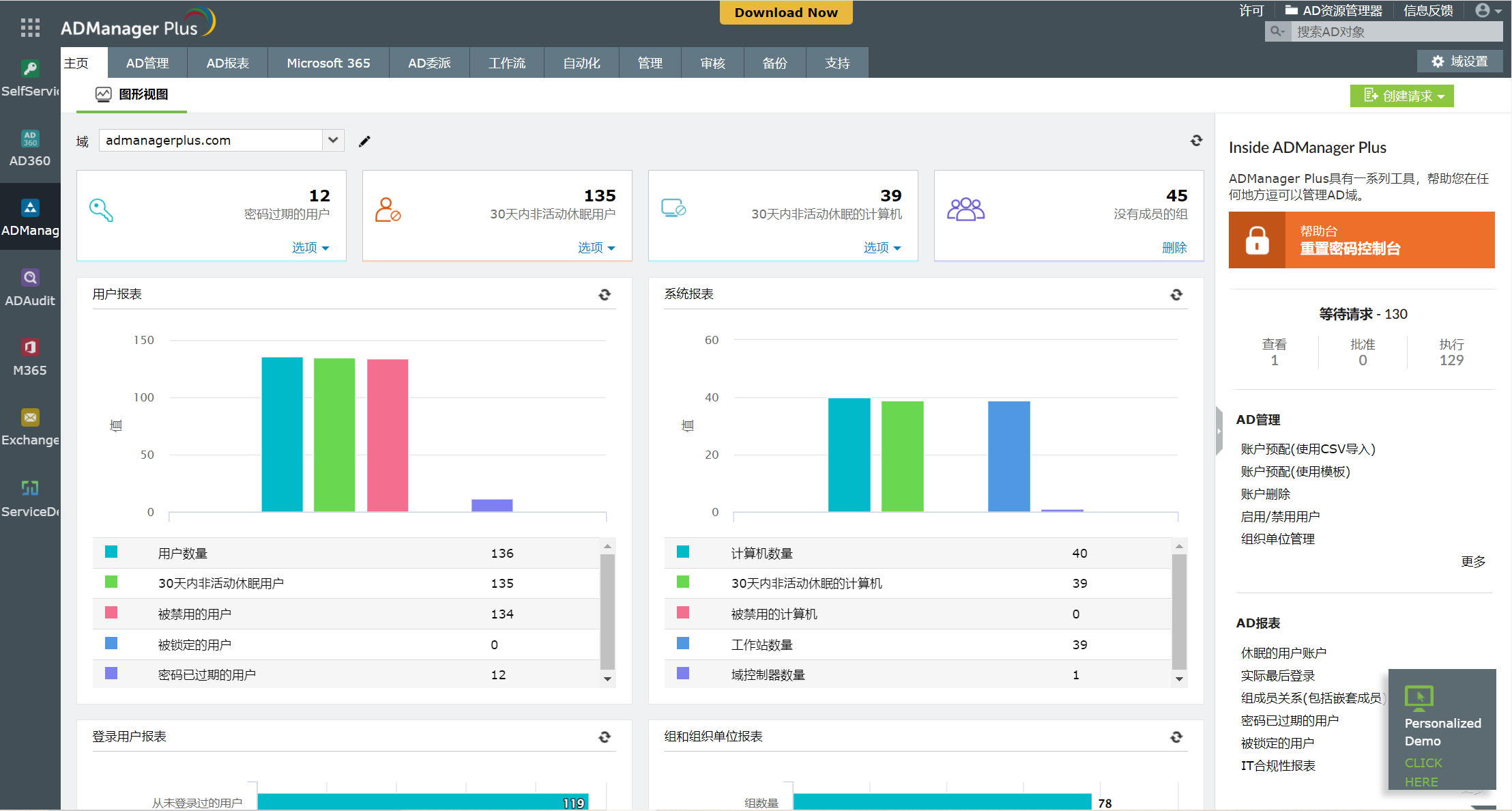This screenshot has height=811, width=1512.
Task: Collapse the right side panel handle
Action: click(x=1219, y=431)
